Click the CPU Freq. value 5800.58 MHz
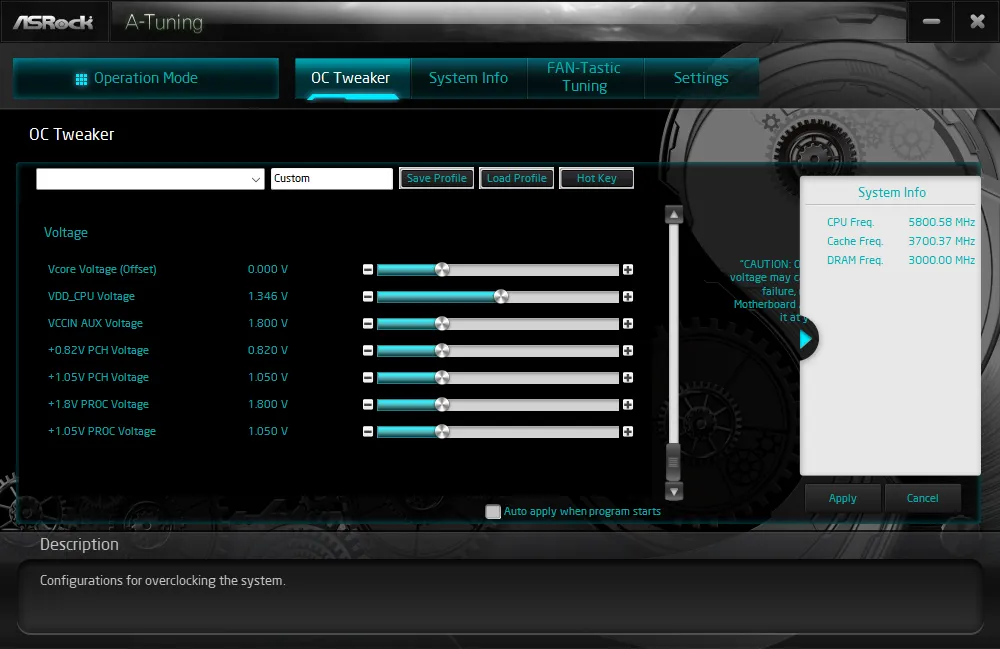The image size is (1000, 649). [941, 222]
